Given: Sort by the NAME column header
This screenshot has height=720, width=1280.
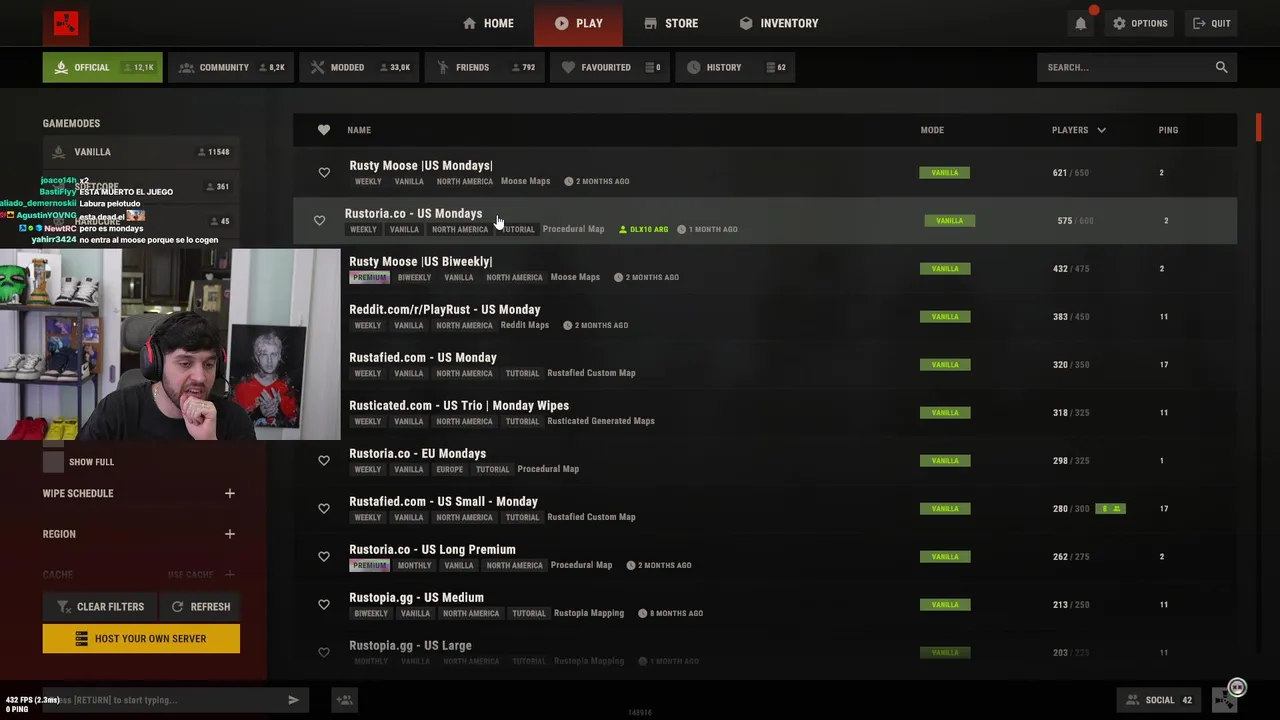Looking at the screenshot, I should tap(359, 130).
